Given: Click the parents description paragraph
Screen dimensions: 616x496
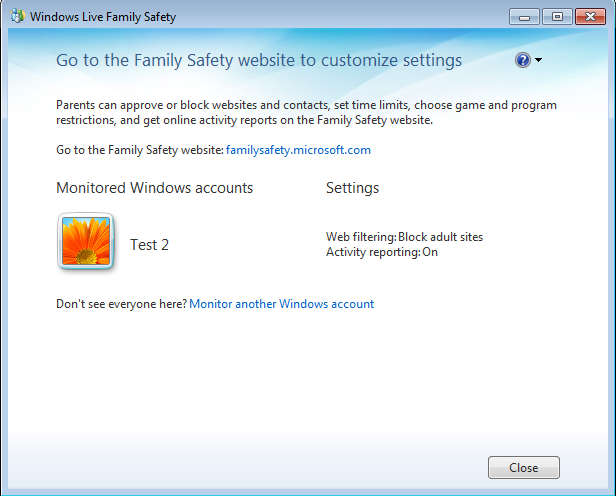Looking at the screenshot, I should [x=306, y=112].
